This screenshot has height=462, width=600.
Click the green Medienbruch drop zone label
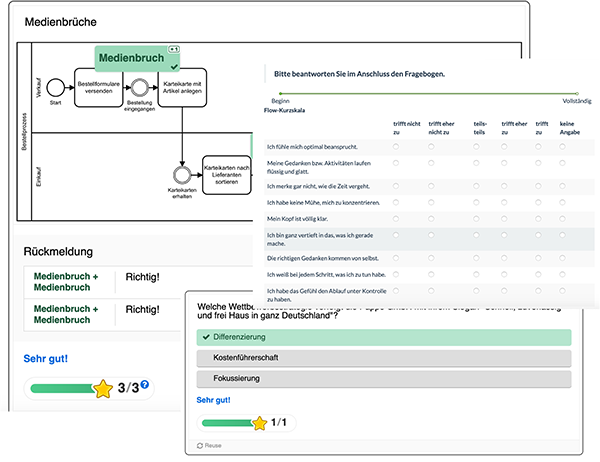click(137, 59)
